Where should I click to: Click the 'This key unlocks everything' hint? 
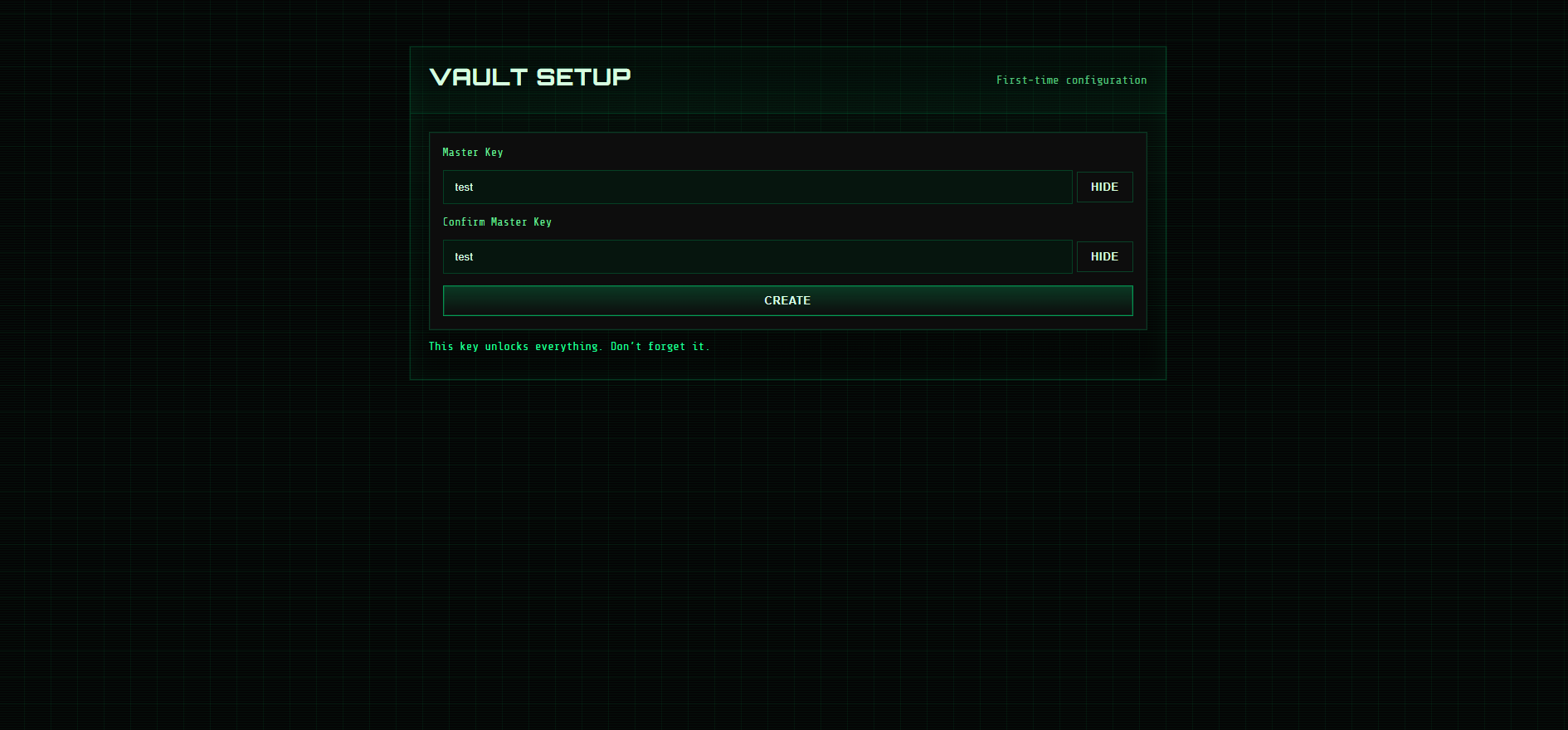(x=514, y=347)
